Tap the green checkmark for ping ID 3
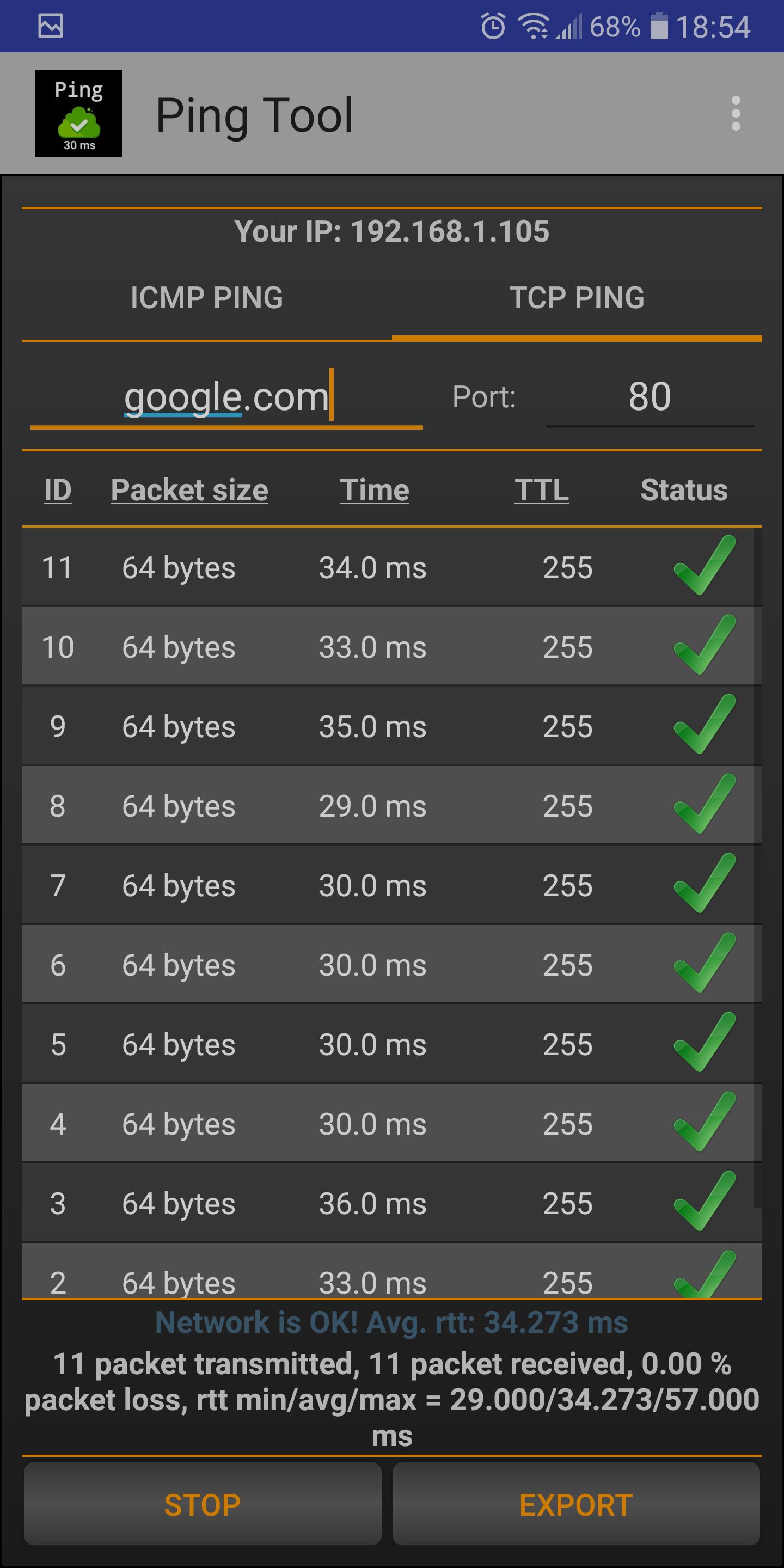784x1568 pixels. (x=705, y=1202)
